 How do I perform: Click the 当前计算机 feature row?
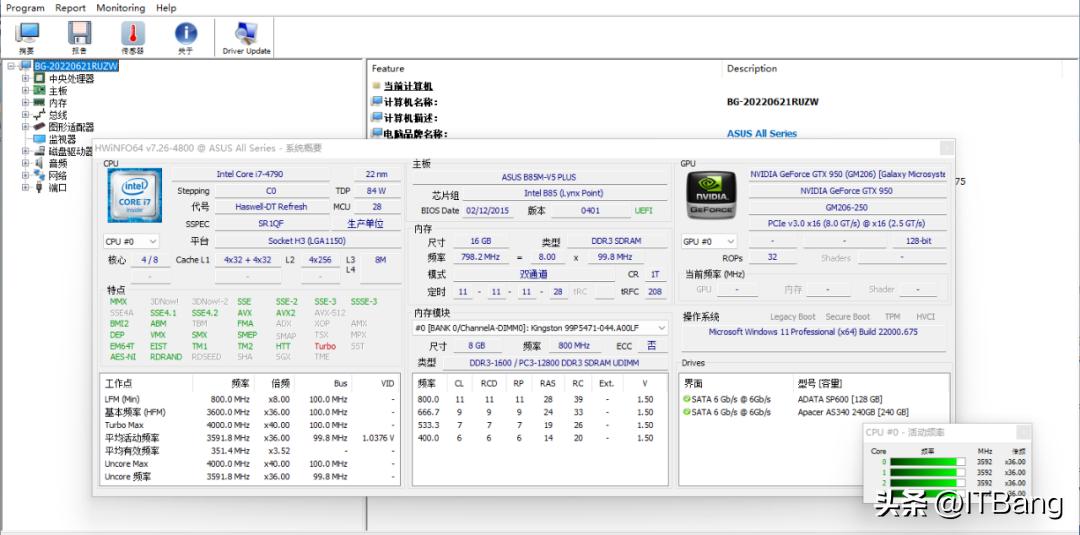pyautogui.click(x=408, y=86)
